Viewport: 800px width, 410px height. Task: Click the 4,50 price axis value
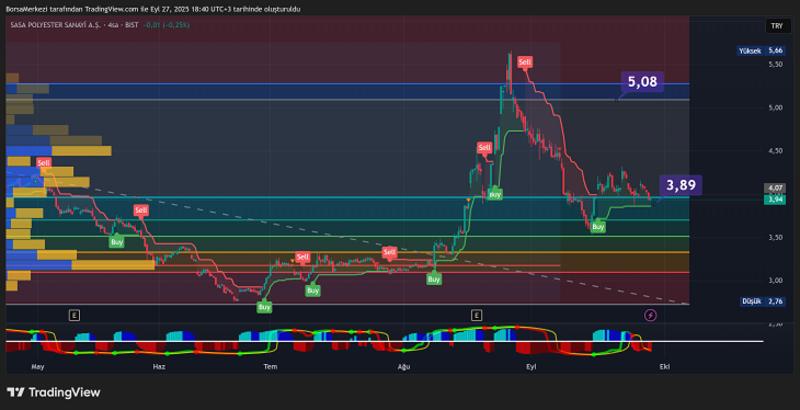[x=775, y=151]
